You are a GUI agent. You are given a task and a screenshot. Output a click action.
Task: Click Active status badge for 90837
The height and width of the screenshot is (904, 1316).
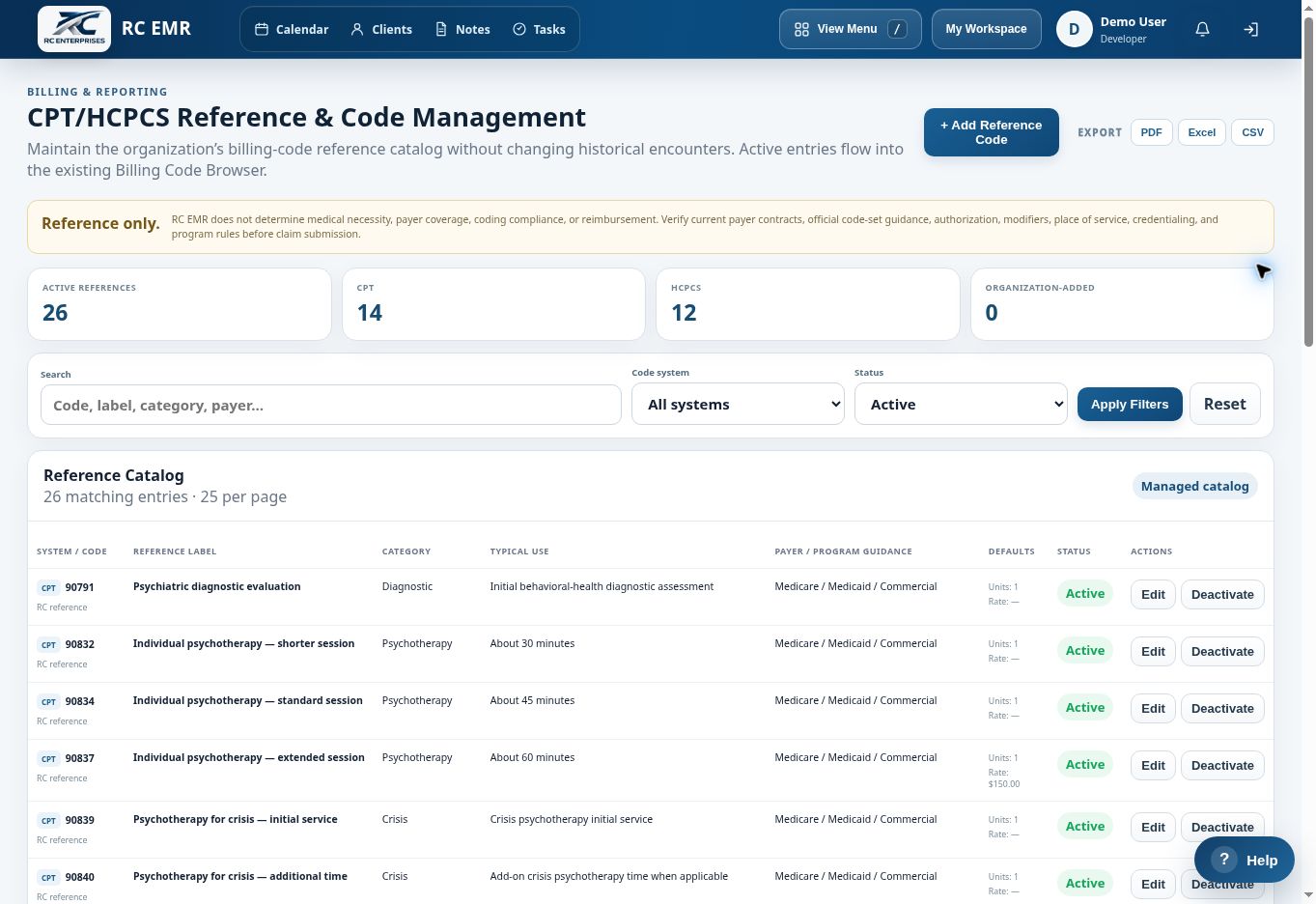click(x=1084, y=765)
